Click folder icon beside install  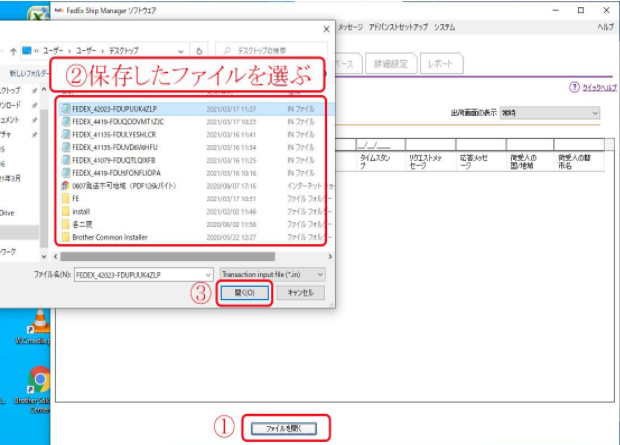click(x=66, y=211)
